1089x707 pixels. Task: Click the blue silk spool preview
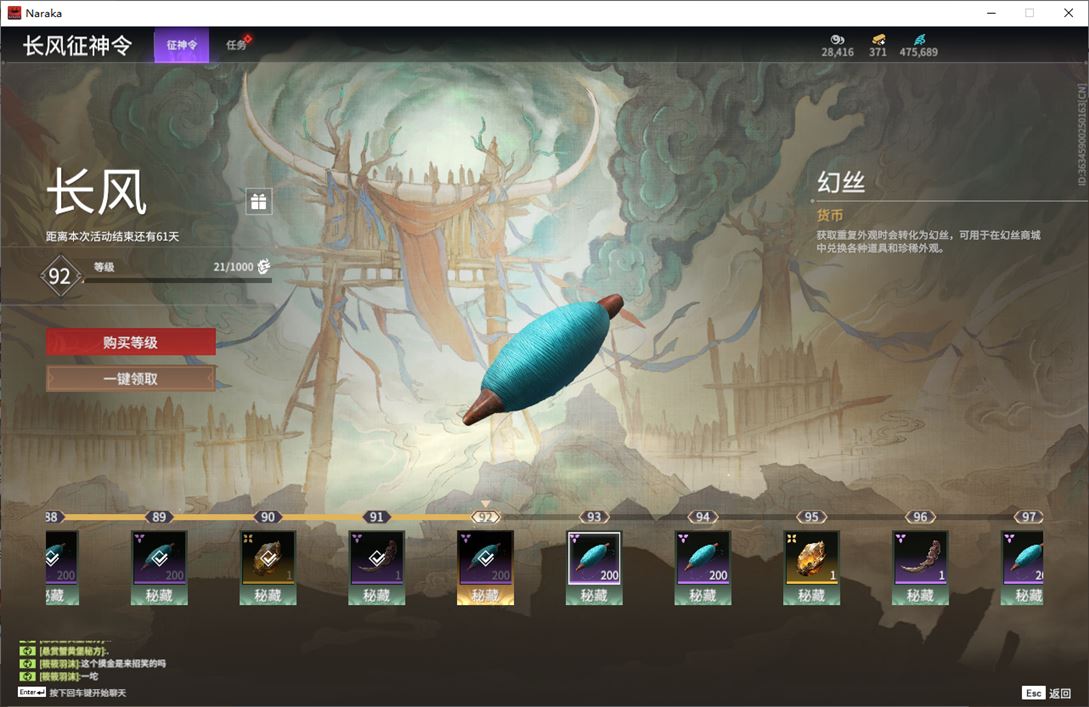pos(543,359)
